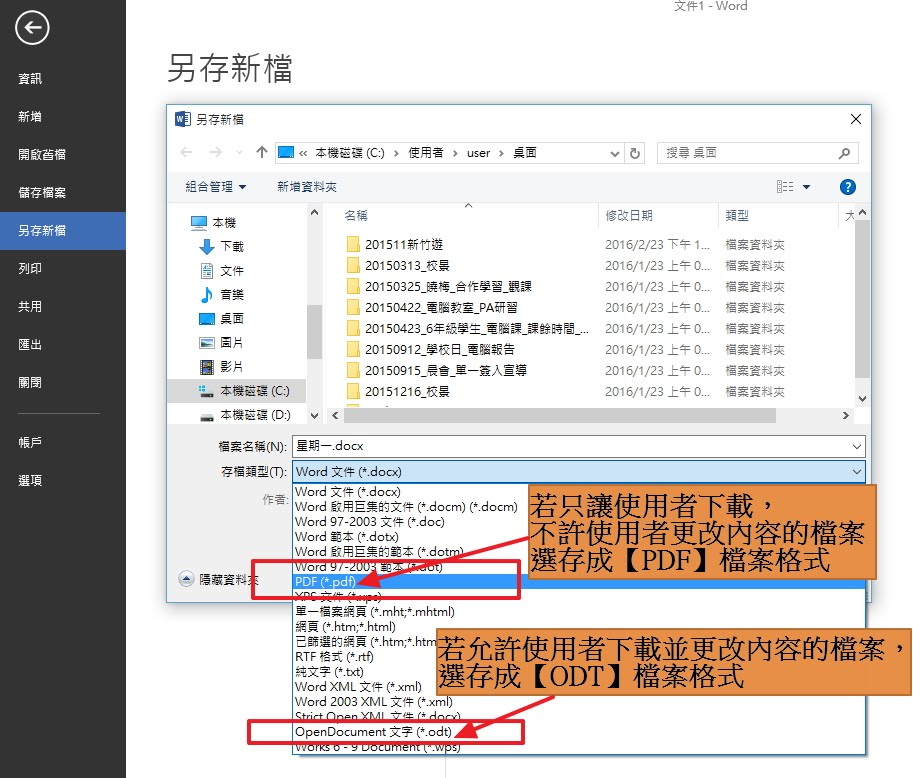Choose Word 範本 (*.dotx) format
The width and height of the screenshot is (913, 778).
tap(346, 536)
